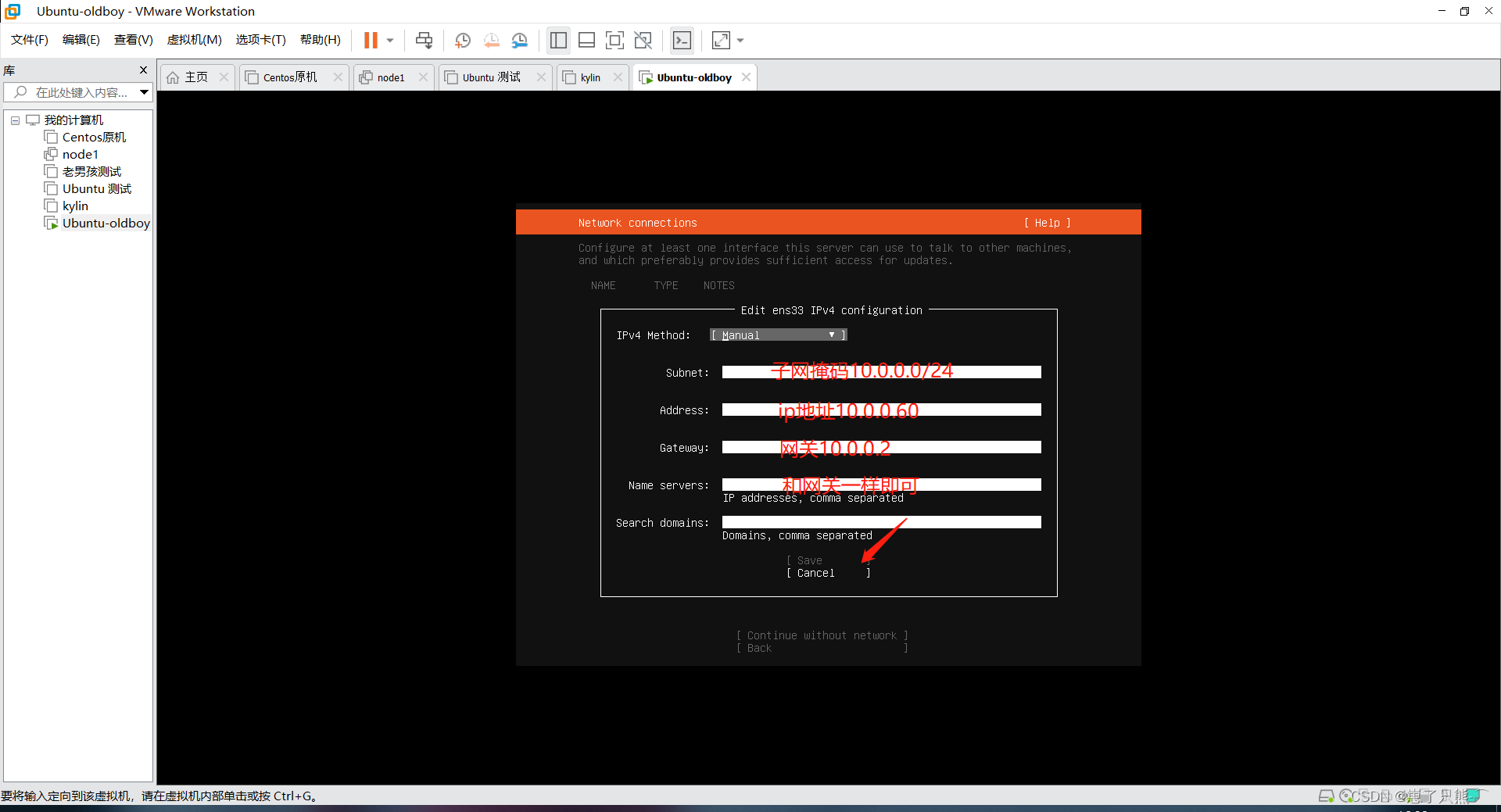Collapse the 我的计算机 tree node
The image size is (1501, 812).
[15, 120]
